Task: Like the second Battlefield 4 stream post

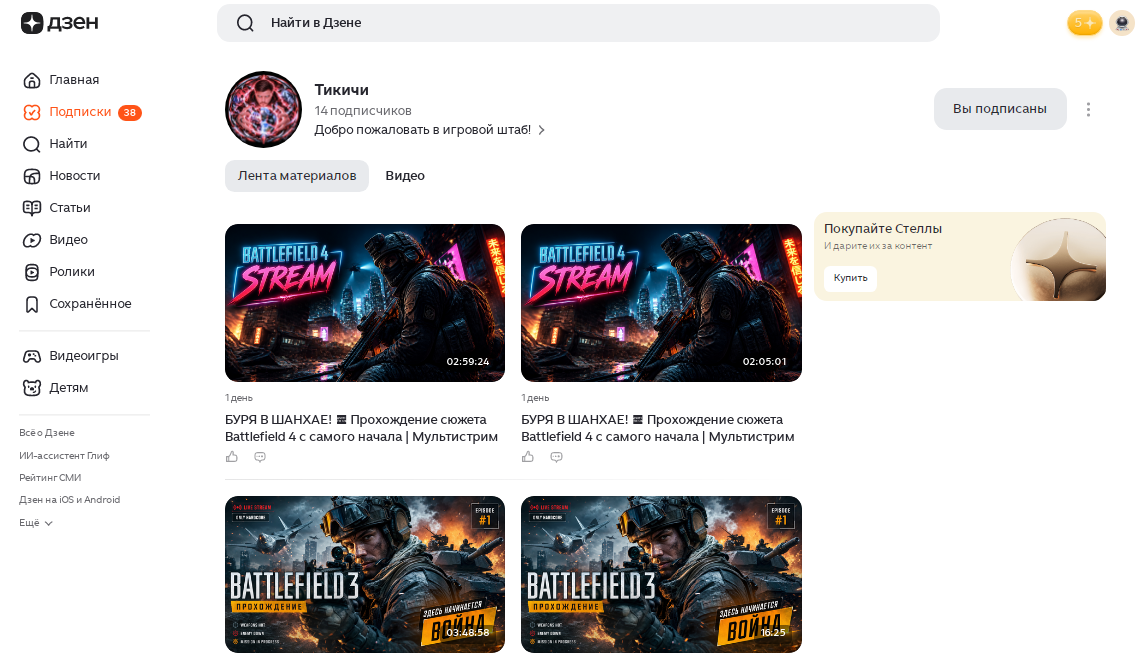Action: pyautogui.click(x=528, y=457)
